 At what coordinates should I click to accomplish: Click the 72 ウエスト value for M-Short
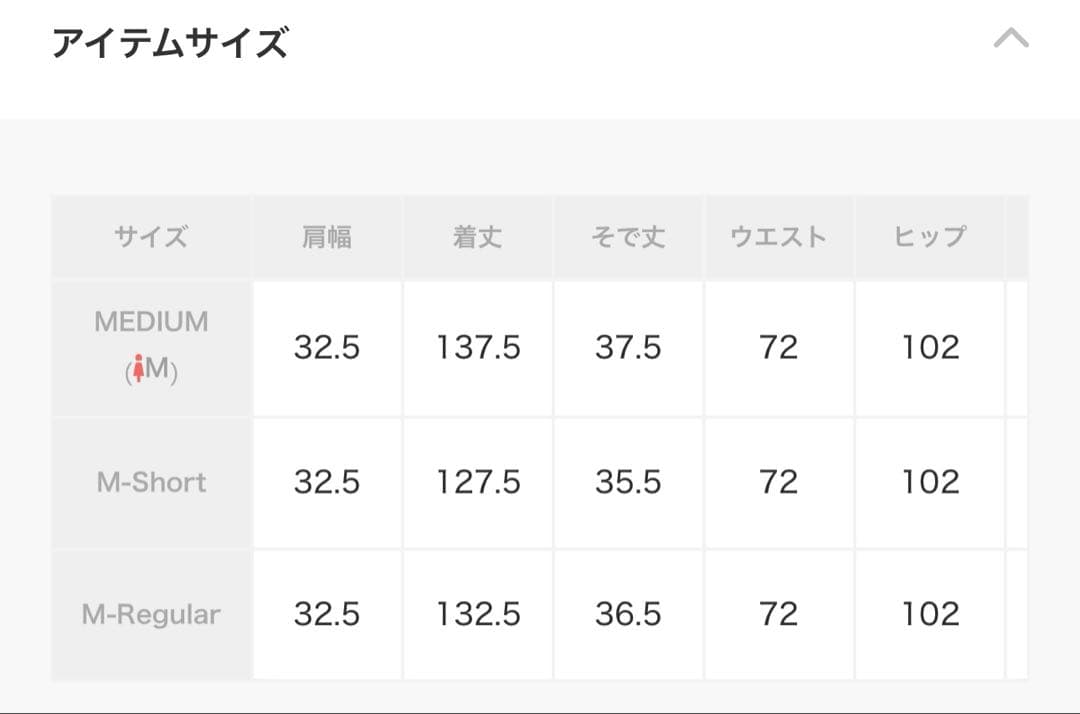780,482
